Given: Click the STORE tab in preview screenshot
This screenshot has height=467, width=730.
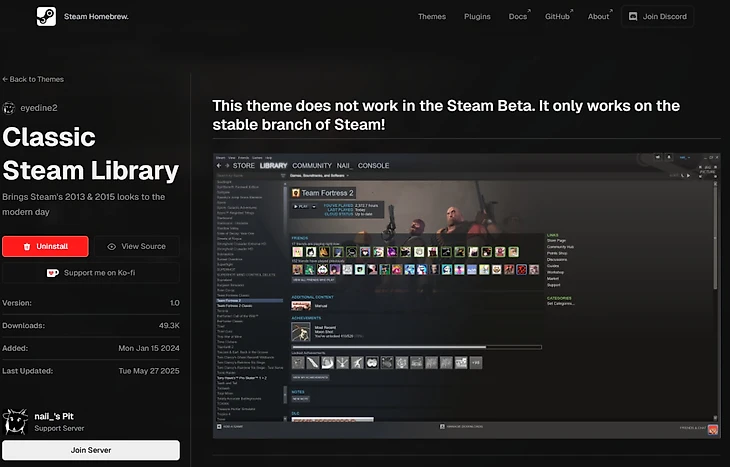Looking at the screenshot, I should [243, 166].
